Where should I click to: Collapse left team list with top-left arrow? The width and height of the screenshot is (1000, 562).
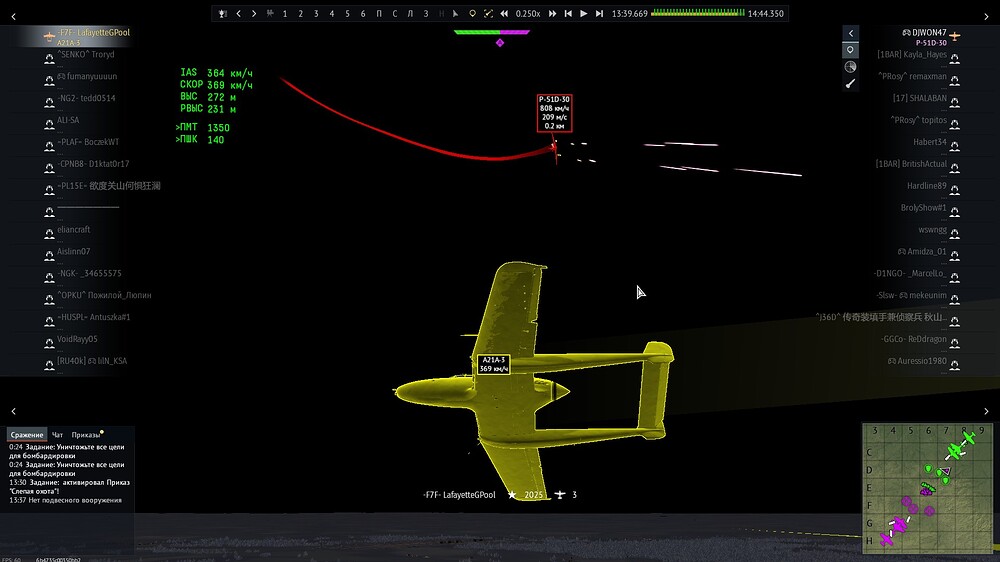13,17
